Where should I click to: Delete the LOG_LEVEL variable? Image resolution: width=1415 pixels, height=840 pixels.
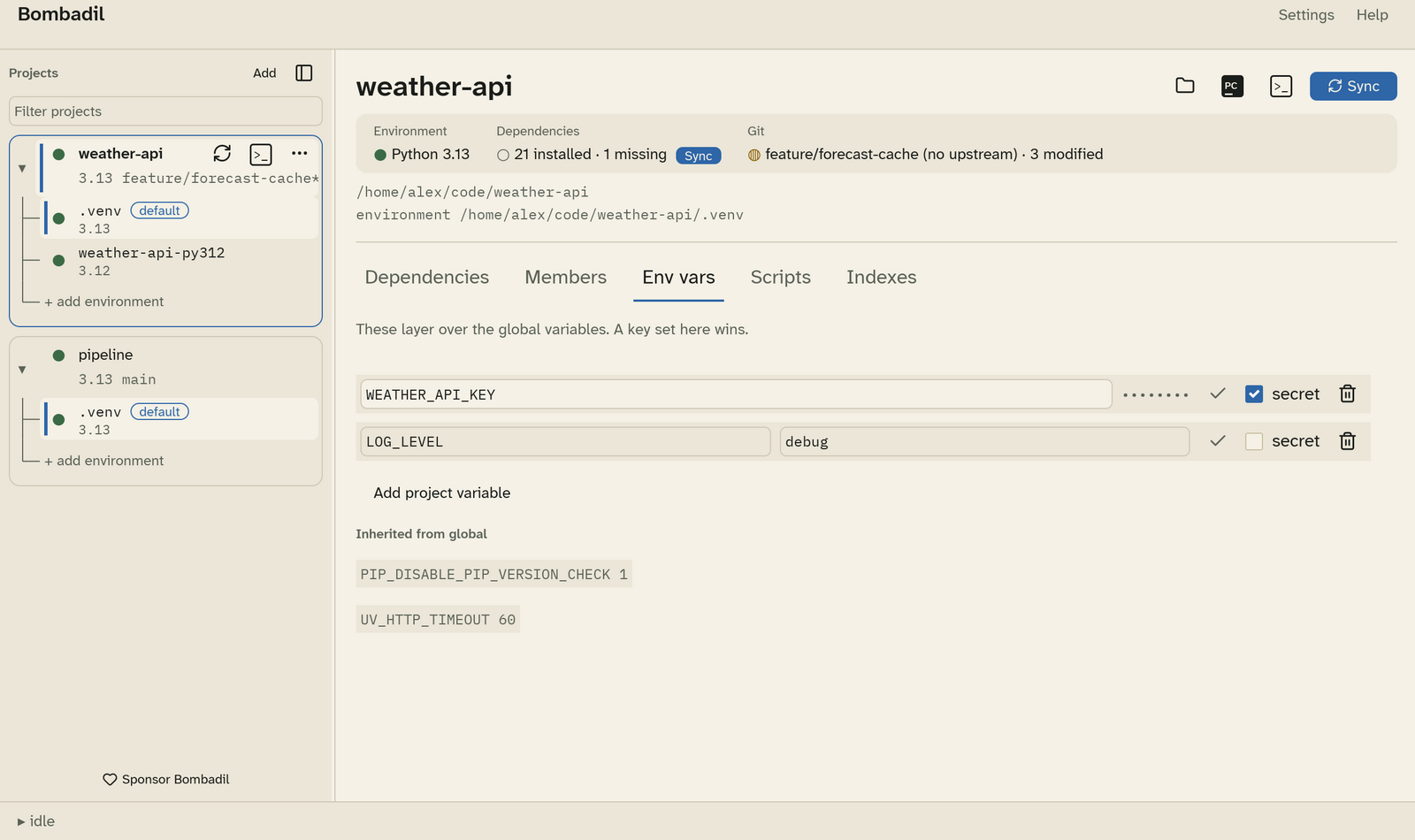tap(1347, 440)
